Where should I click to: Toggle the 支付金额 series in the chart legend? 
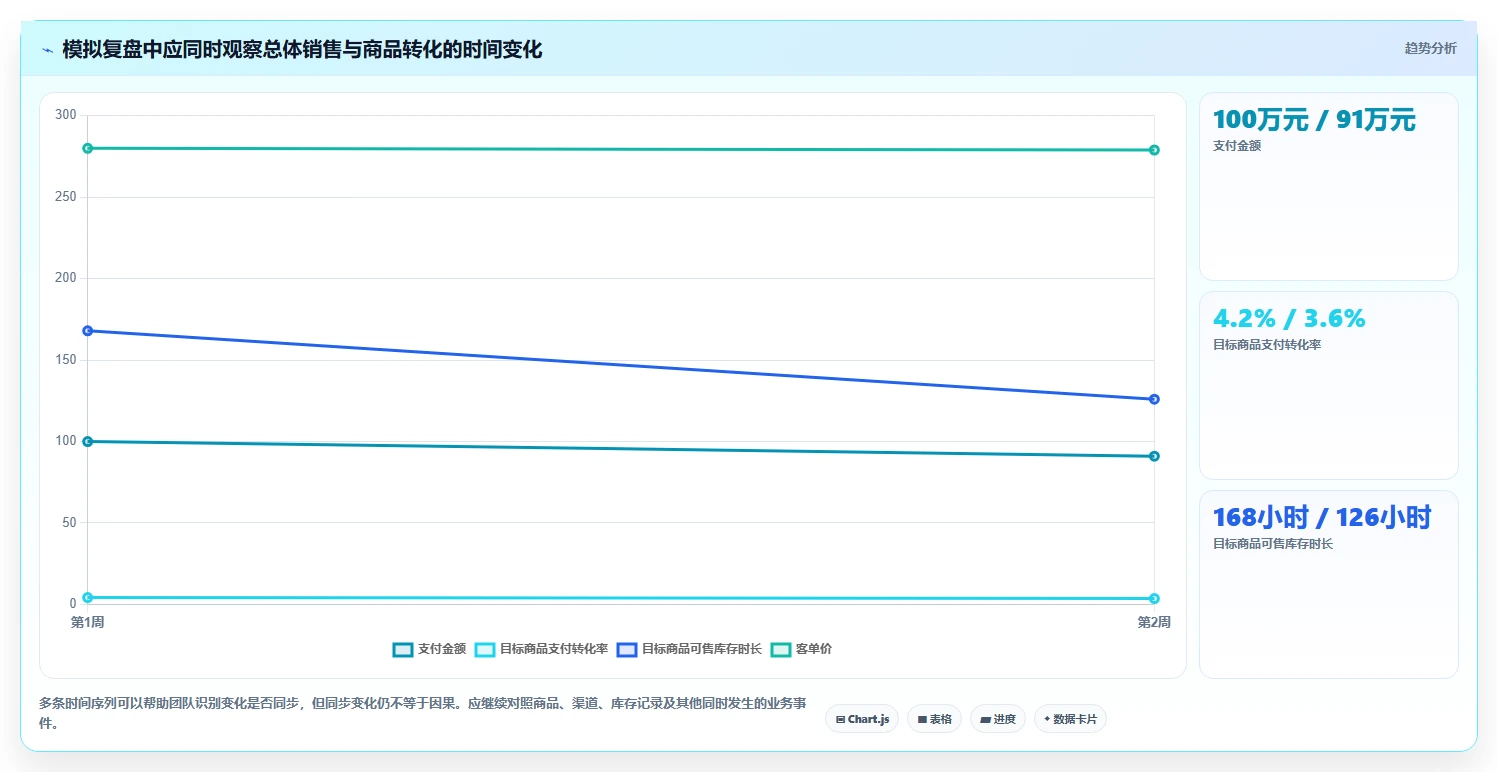click(429, 649)
